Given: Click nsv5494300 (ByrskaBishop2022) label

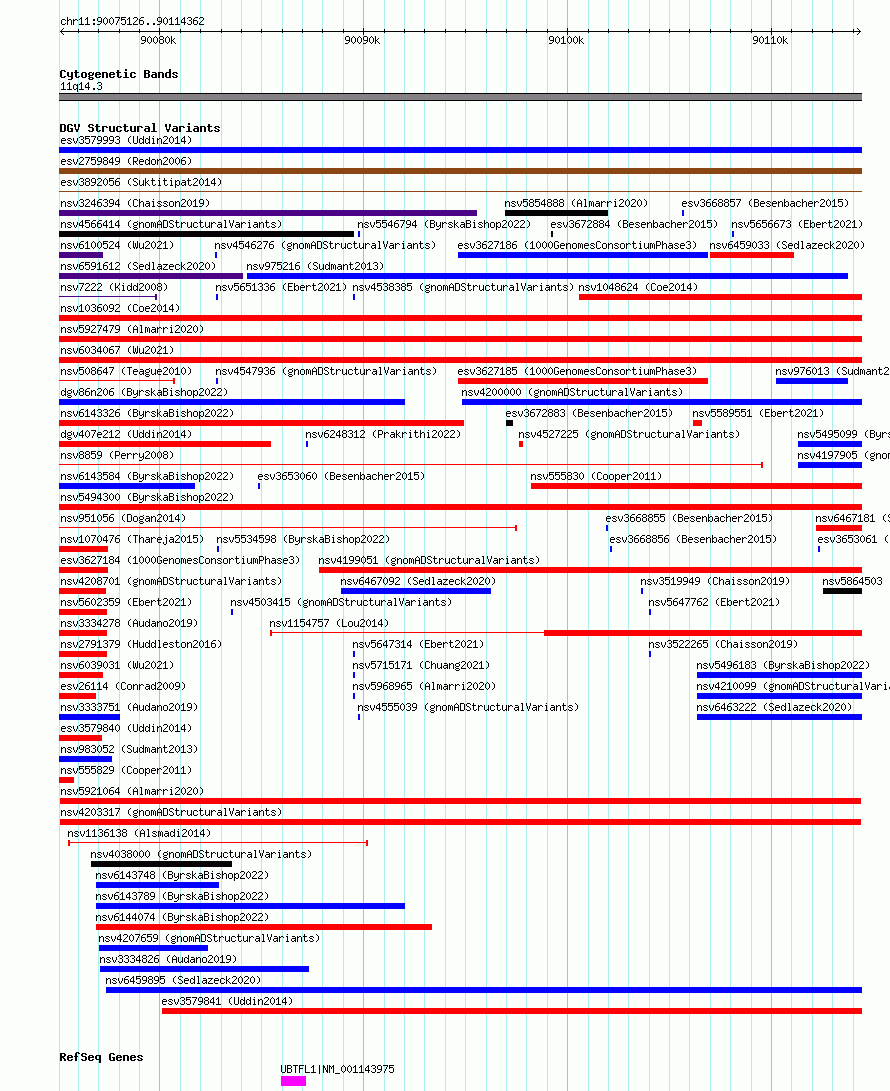Looking at the screenshot, I should coord(147,497).
